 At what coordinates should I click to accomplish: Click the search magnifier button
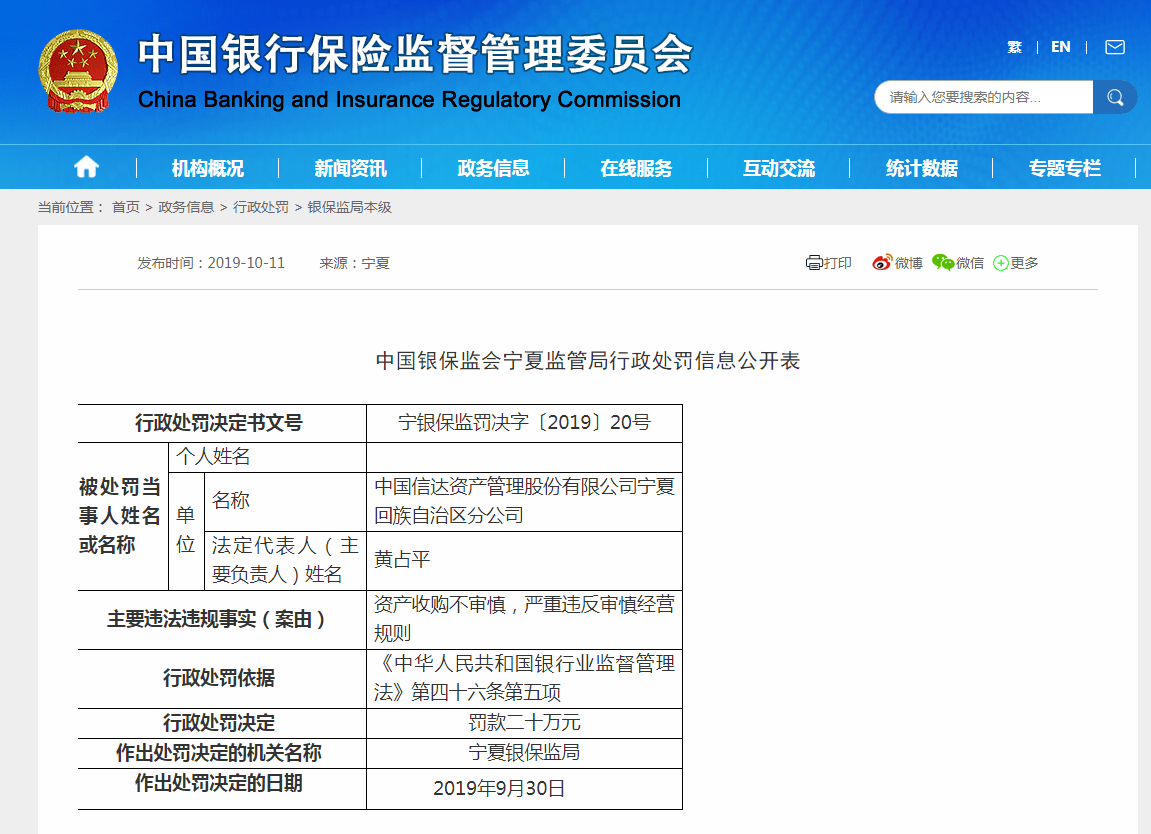coord(1115,97)
